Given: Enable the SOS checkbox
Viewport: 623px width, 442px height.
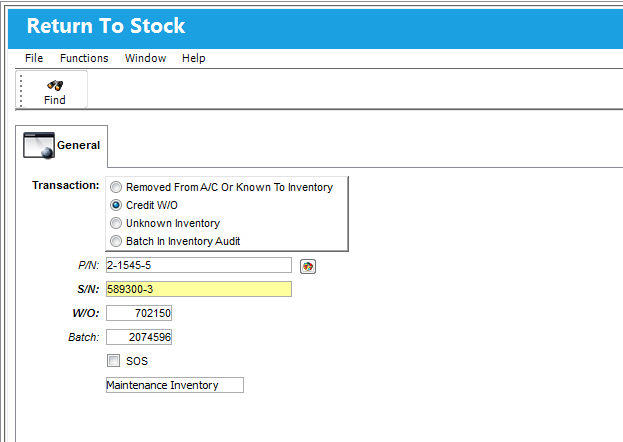Looking at the screenshot, I should pos(114,361).
